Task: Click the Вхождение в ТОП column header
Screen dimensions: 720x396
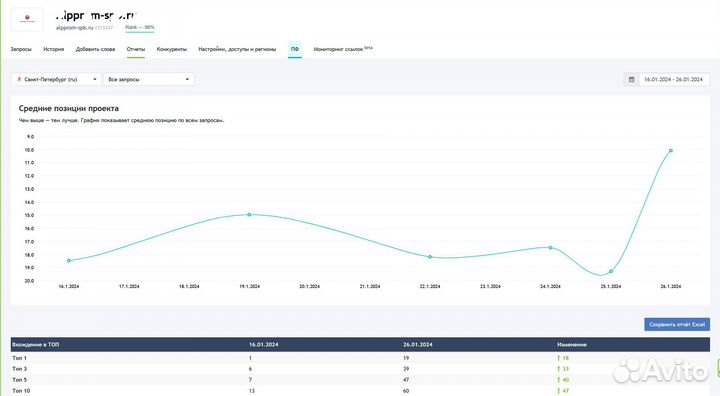Action: (36, 345)
